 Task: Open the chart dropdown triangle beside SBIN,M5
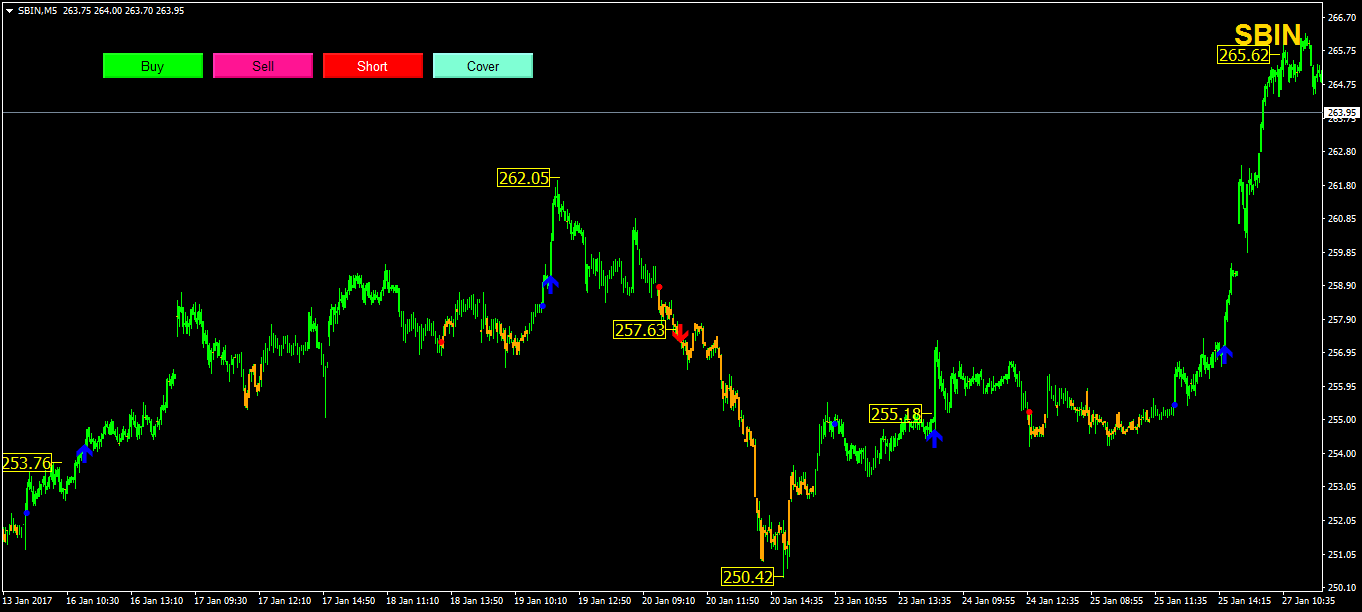tap(9, 10)
